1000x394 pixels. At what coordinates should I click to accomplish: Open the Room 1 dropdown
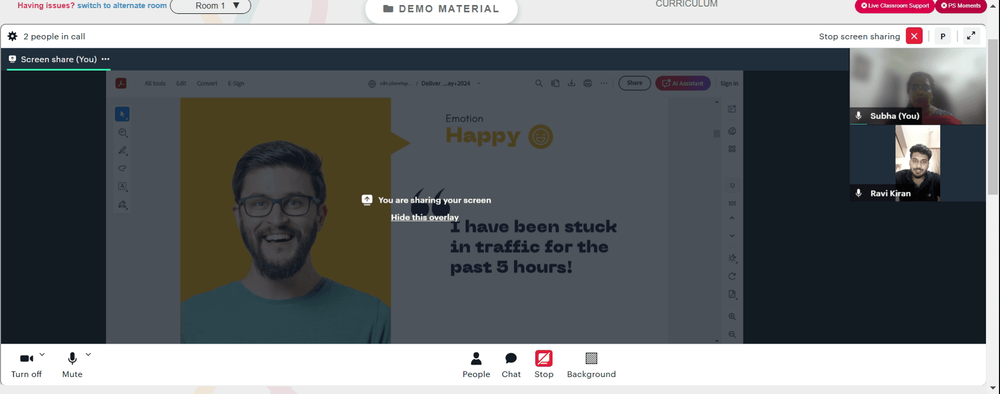click(x=210, y=6)
